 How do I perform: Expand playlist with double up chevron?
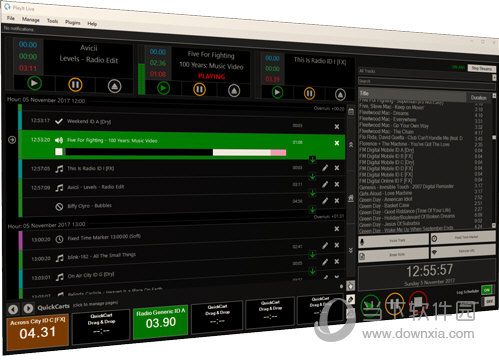point(351,145)
